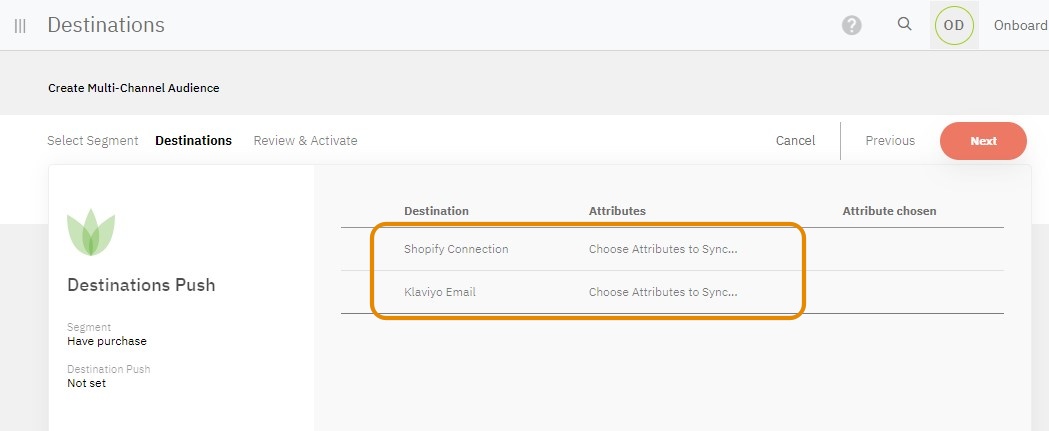1049x431 pixels.
Task: Click the Attributes column header
Action: point(617,211)
